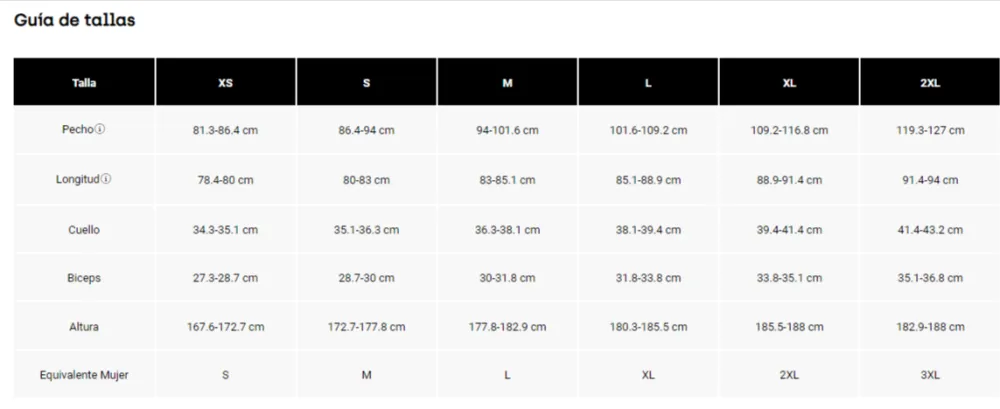The image size is (1000, 409).
Task: Click the 172.7-177.8 cm height value
Action: (366, 327)
